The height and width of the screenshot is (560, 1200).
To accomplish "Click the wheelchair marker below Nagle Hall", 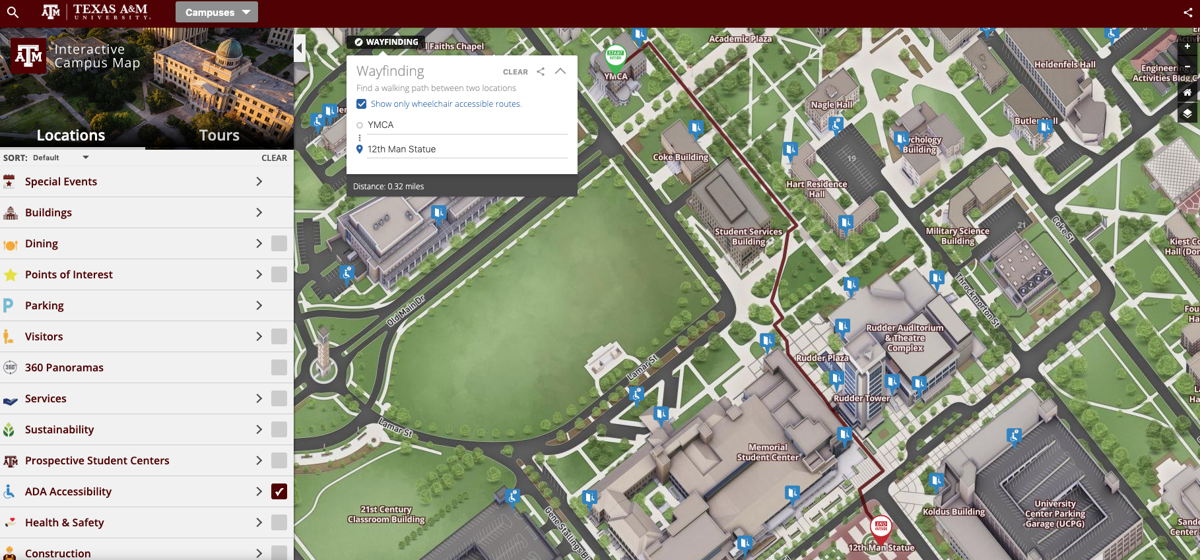I will (837, 125).
